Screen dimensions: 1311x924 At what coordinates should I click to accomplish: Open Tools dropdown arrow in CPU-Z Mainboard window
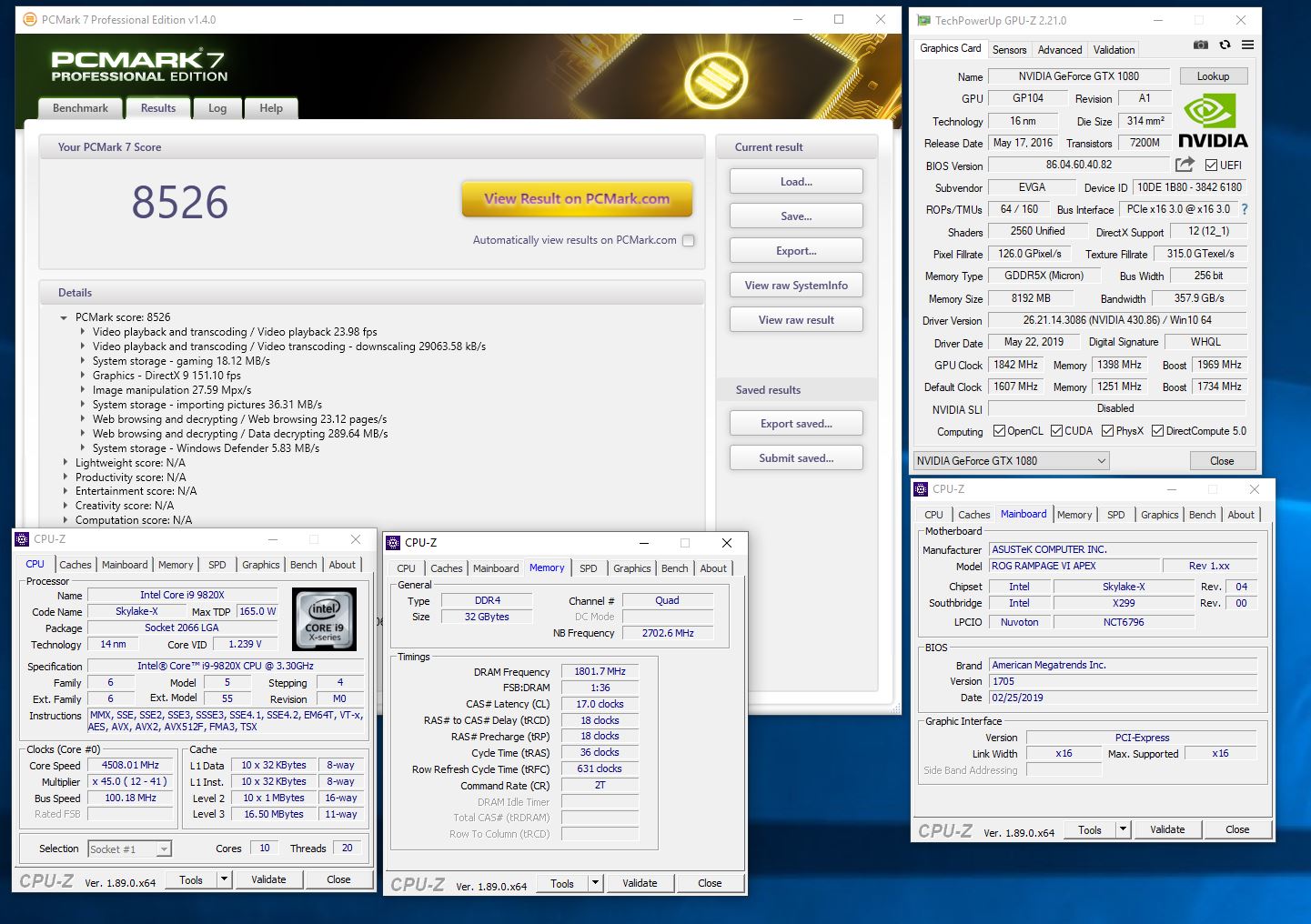pyautogui.click(x=1123, y=829)
